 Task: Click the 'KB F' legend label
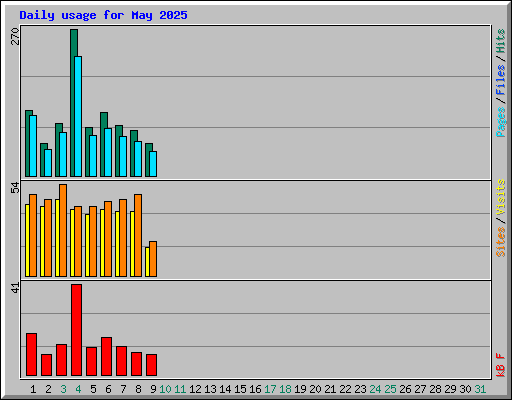pyautogui.click(x=501, y=365)
